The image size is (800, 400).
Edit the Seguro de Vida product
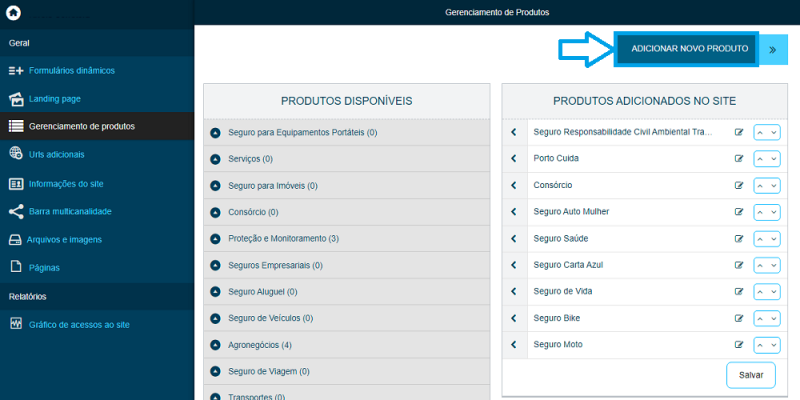tap(738, 291)
